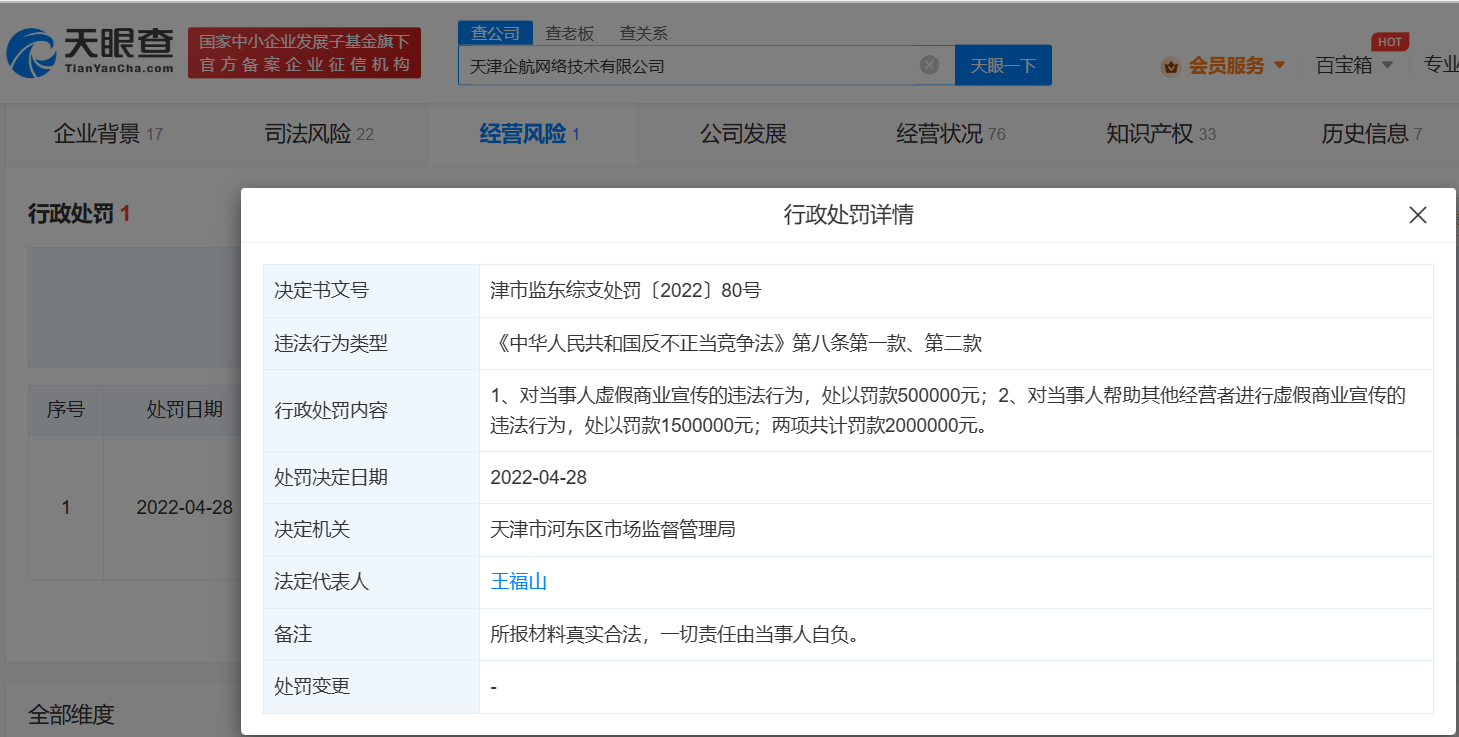
Task: Close the 行政处罚详情 dialog
Action: [1417, 214]
